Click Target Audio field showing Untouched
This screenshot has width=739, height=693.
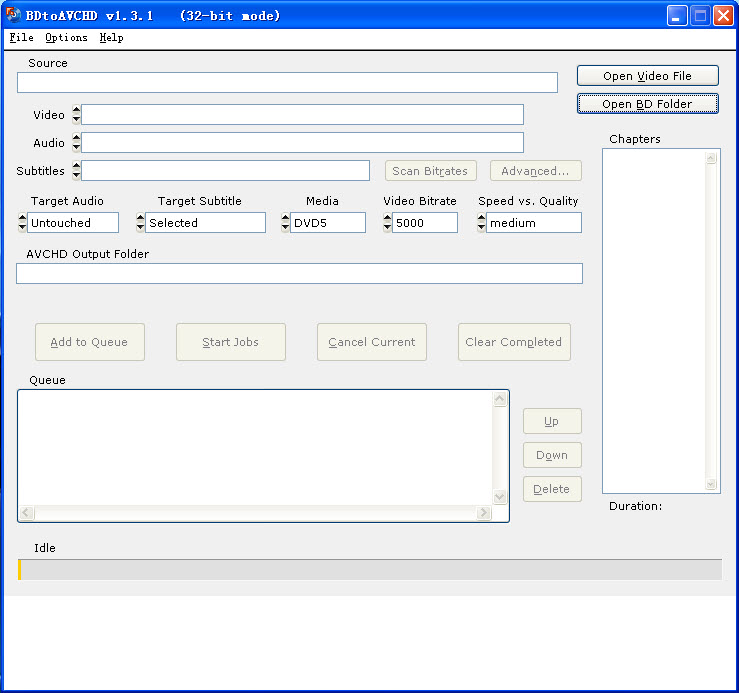[x=73, y=223]
